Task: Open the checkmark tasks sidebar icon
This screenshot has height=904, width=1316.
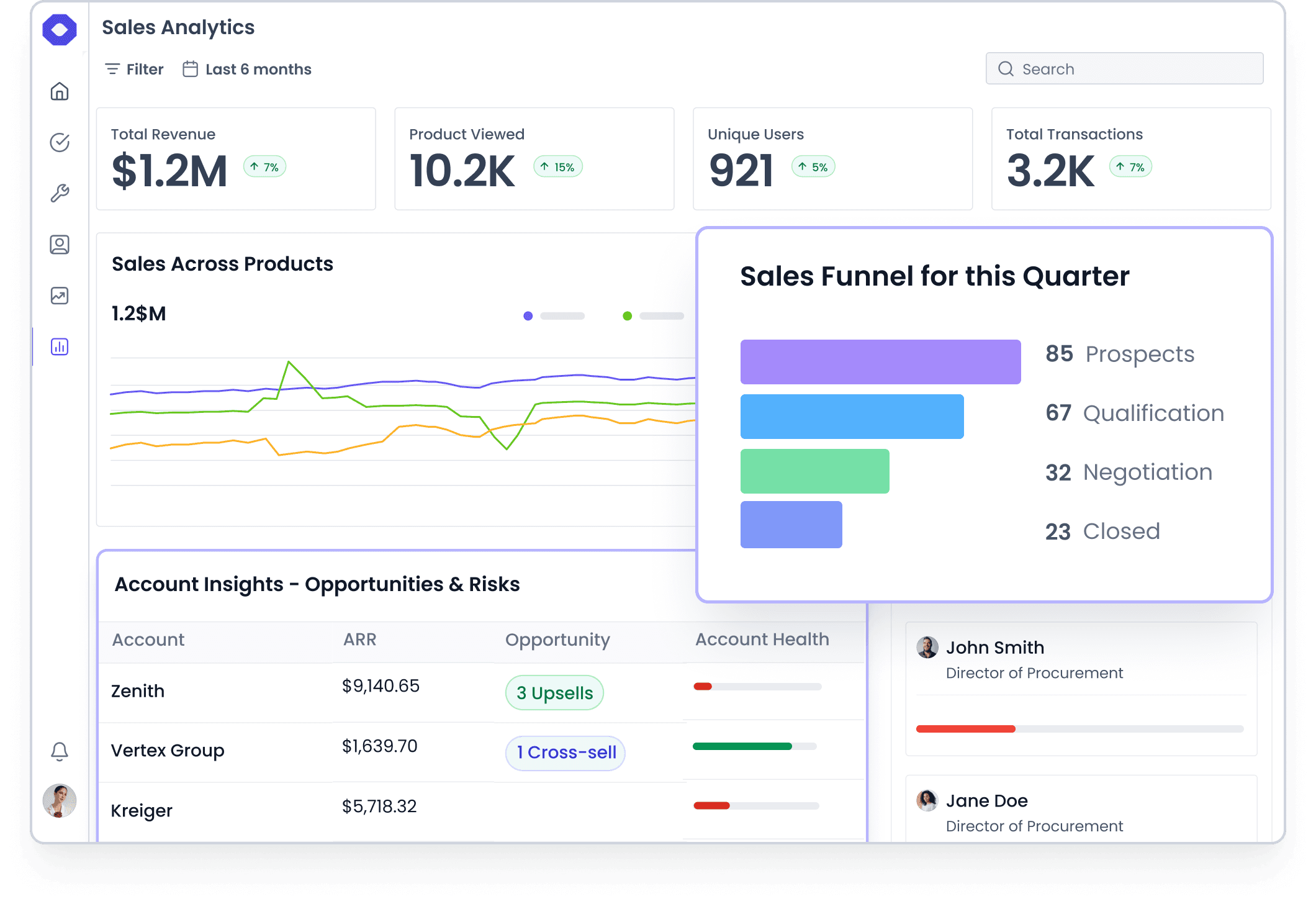Action: coord(60,142)
